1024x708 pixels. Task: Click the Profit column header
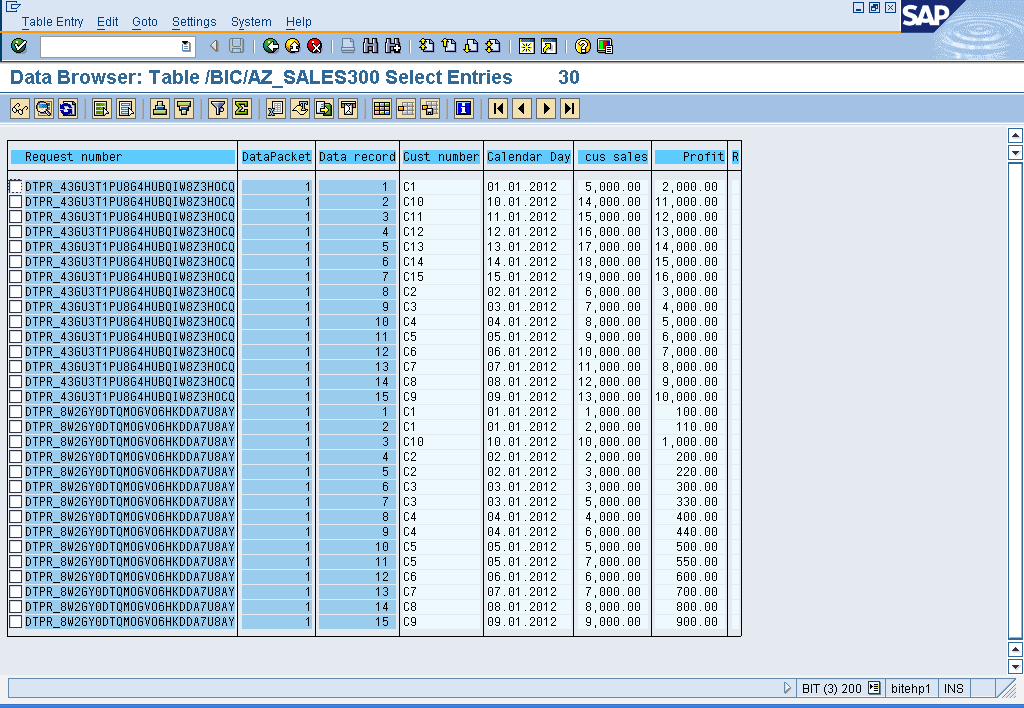click(x=690, y=157)
